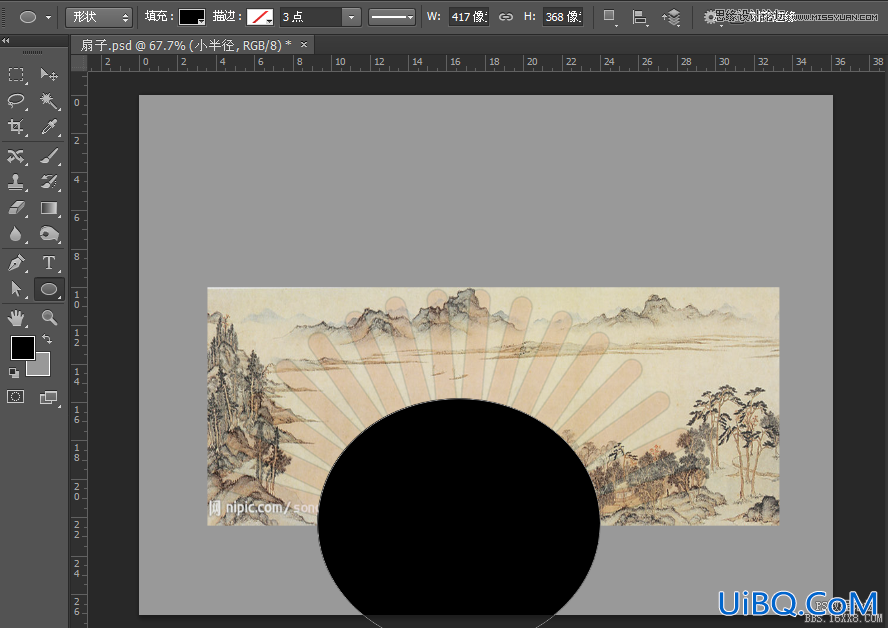Open the stroke width dropdown arrow
The width and height of the screenshot is (888, 628).
click(x=351, y=17)
